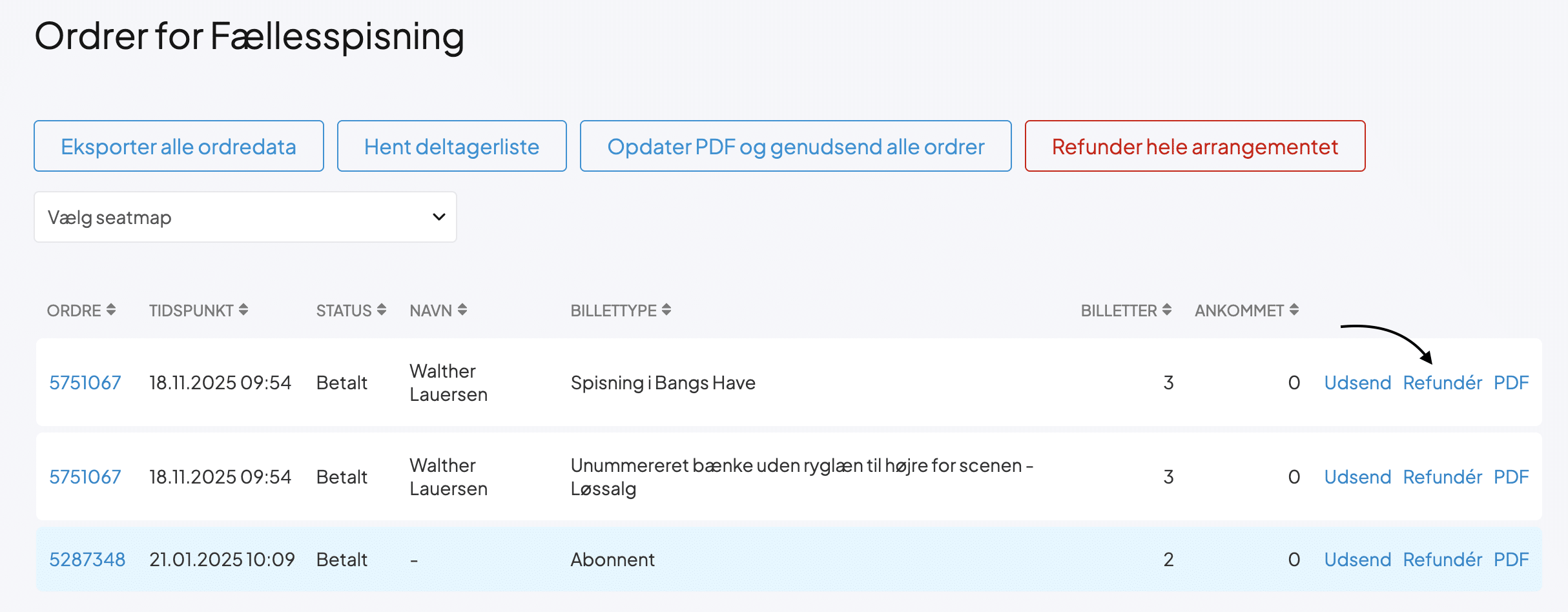The height and width of the screenshot is (612, 1568).
Task: Refund the Spisning i Bangs Have order
Action: tap(1442, 383)
